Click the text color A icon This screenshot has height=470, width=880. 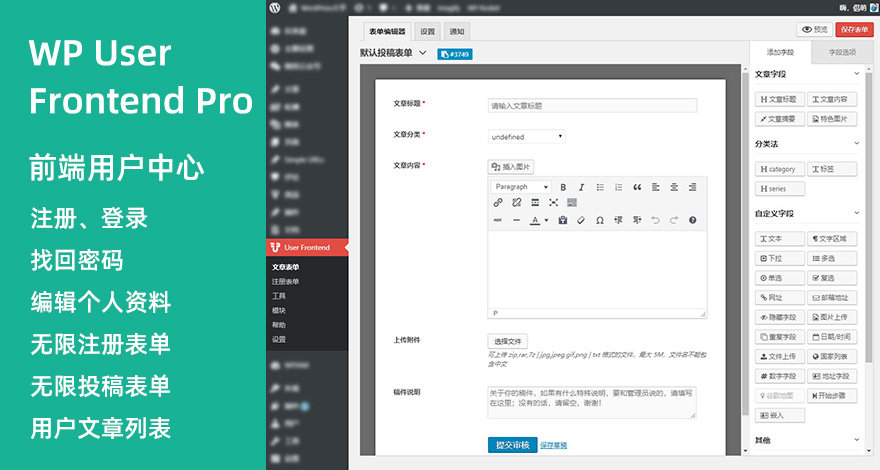pos(535,220)
